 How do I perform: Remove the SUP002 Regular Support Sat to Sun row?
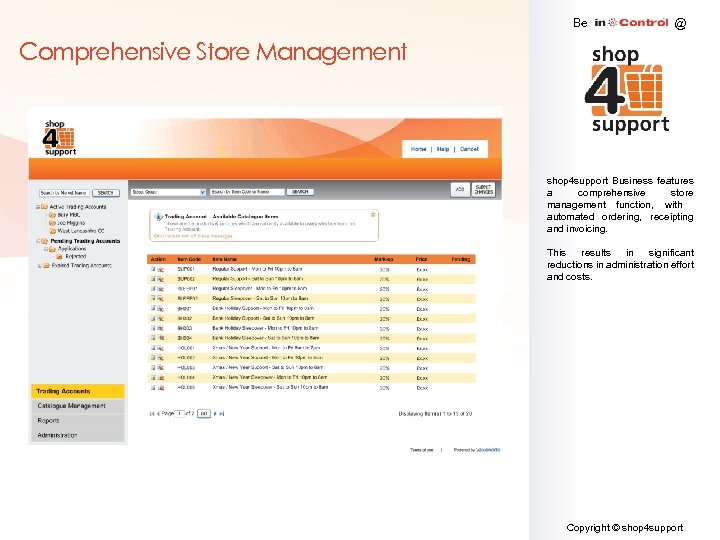(161, 279)
